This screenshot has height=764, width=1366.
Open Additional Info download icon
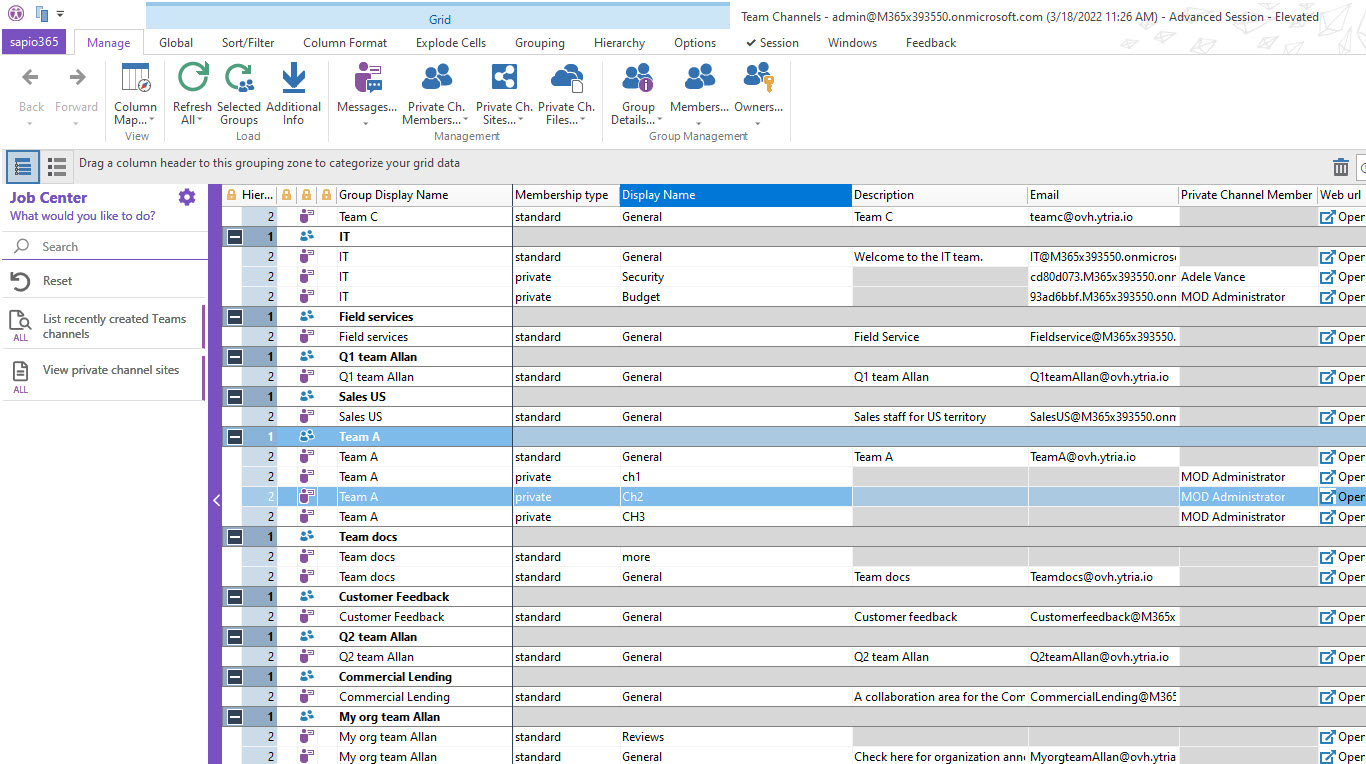(293, 79)
